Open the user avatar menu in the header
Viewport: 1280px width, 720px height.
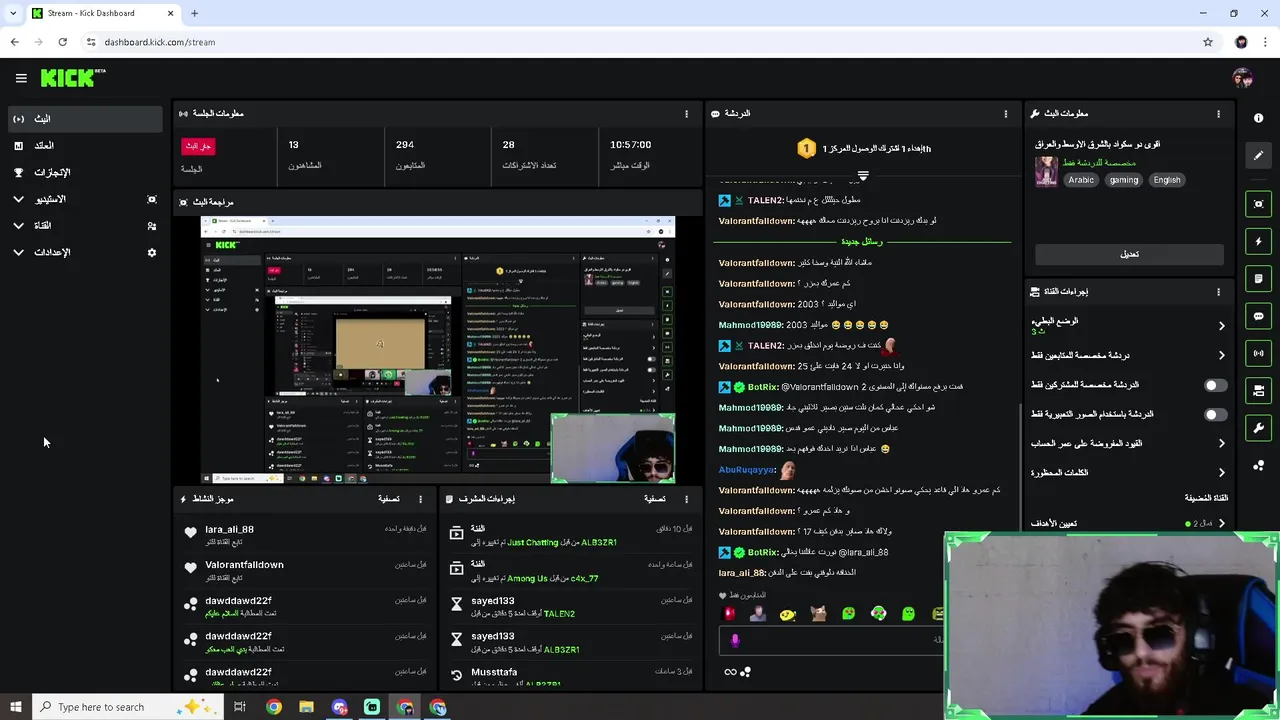[1242, 78]
